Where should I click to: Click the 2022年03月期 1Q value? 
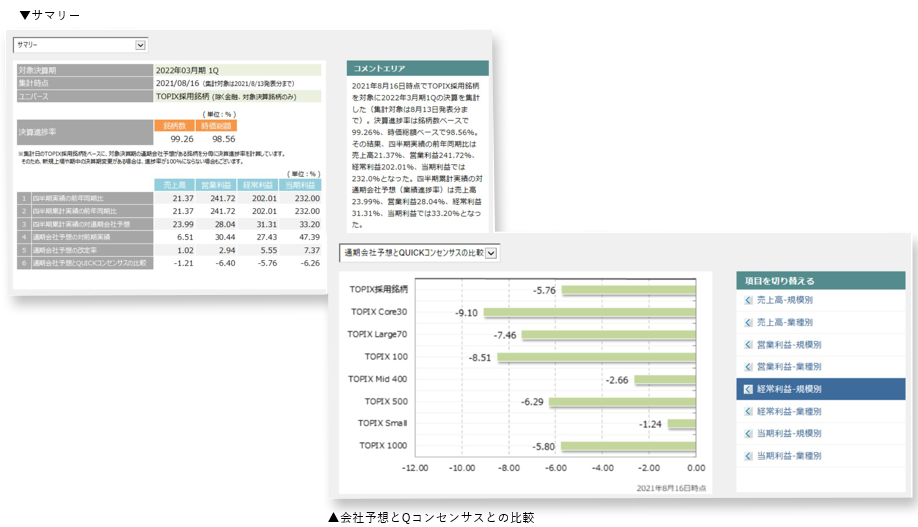(x=187, y=70)
